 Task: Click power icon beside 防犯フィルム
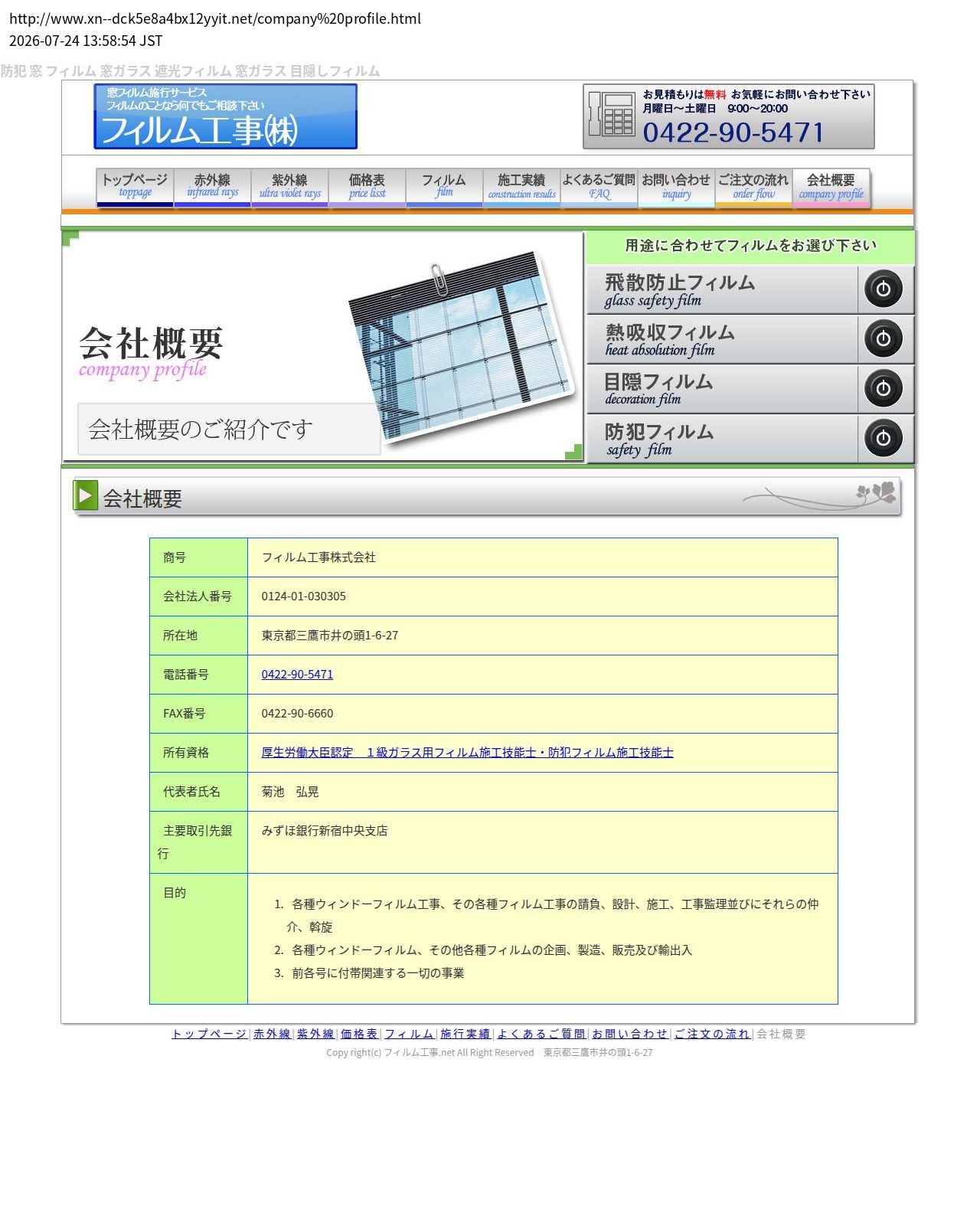[x=883, y=438]
